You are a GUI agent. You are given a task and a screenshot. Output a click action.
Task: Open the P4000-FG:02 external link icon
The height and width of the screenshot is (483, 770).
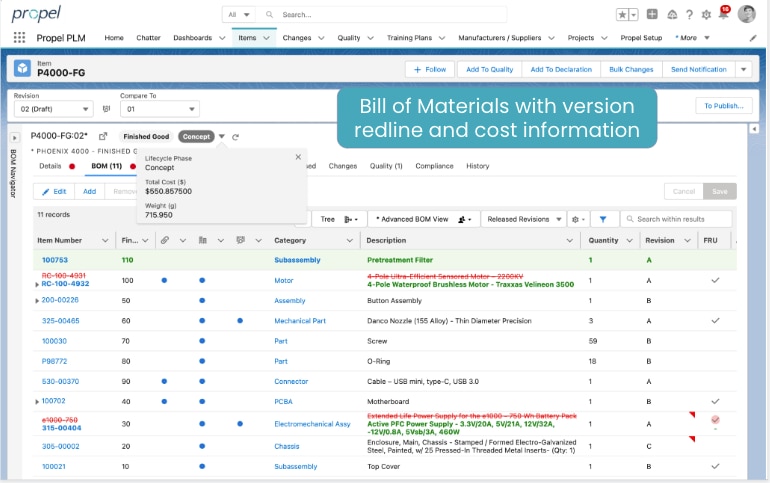click(x=103, y=136)
